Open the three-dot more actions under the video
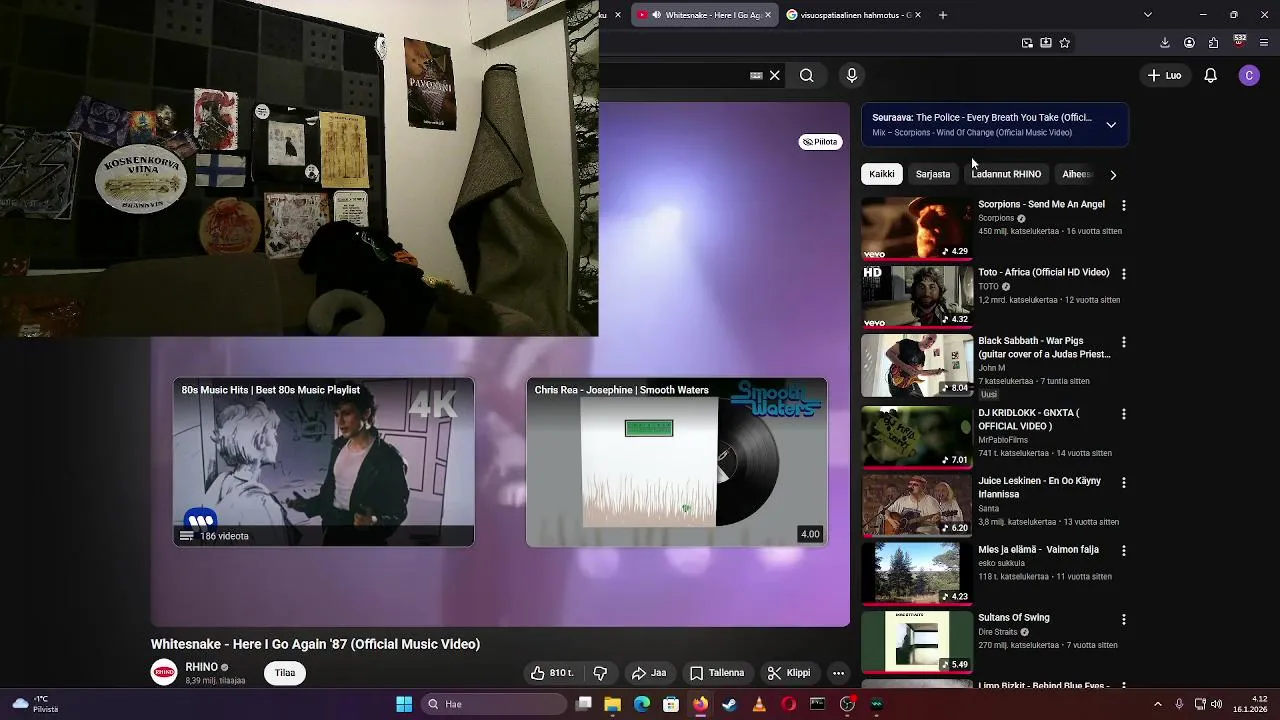 (x=838, y=673)
